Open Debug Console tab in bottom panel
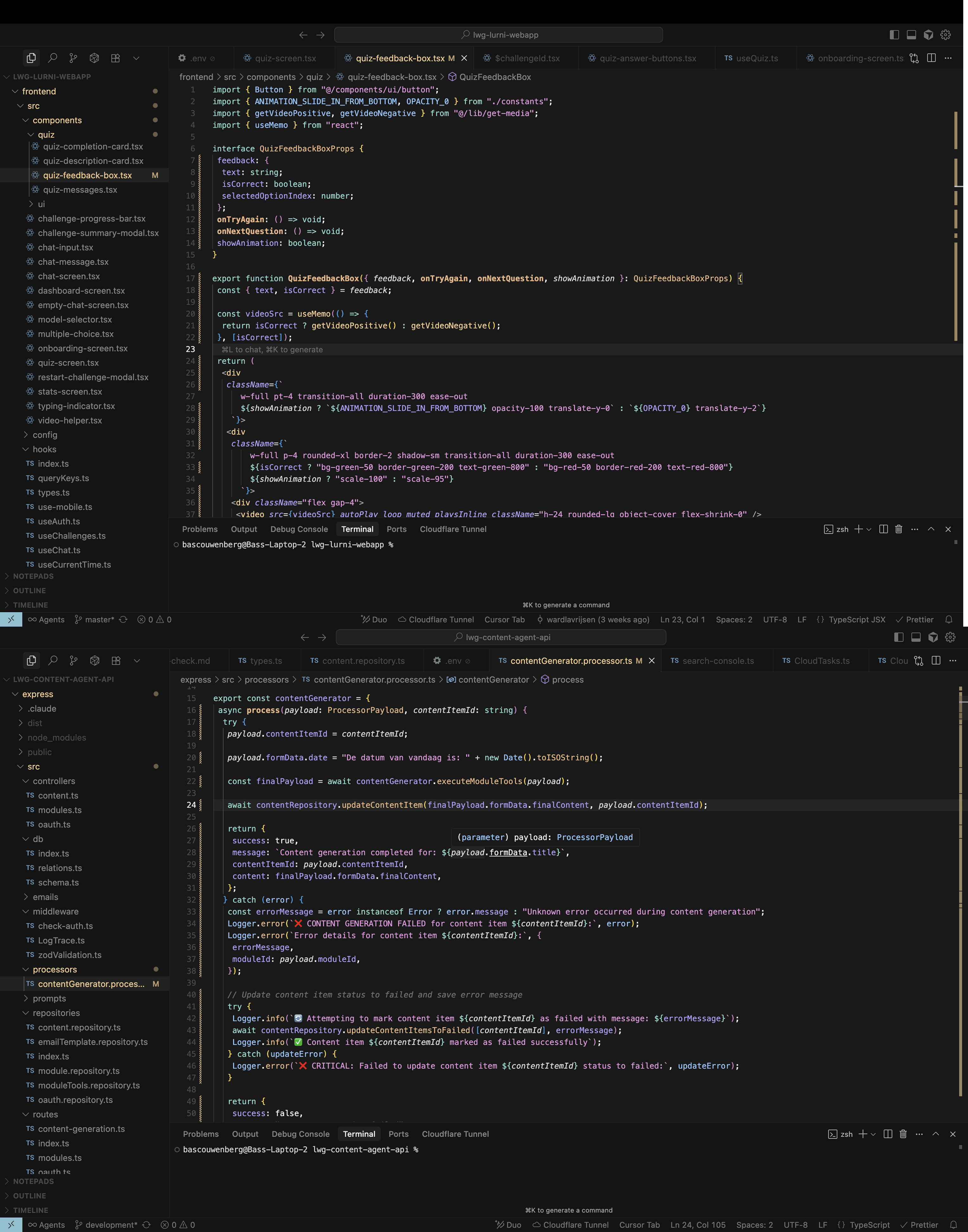Viewport: 968px width, 1232px height. pos(300,1134)
